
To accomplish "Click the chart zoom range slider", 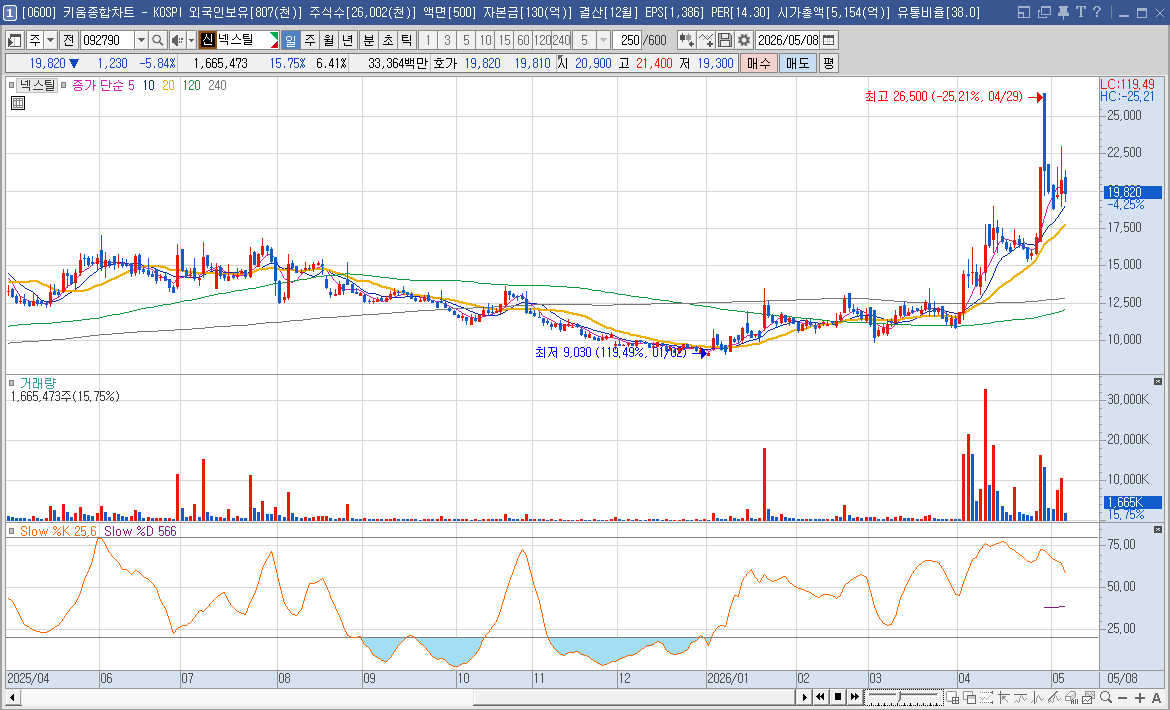I will (x=904, y=697).
